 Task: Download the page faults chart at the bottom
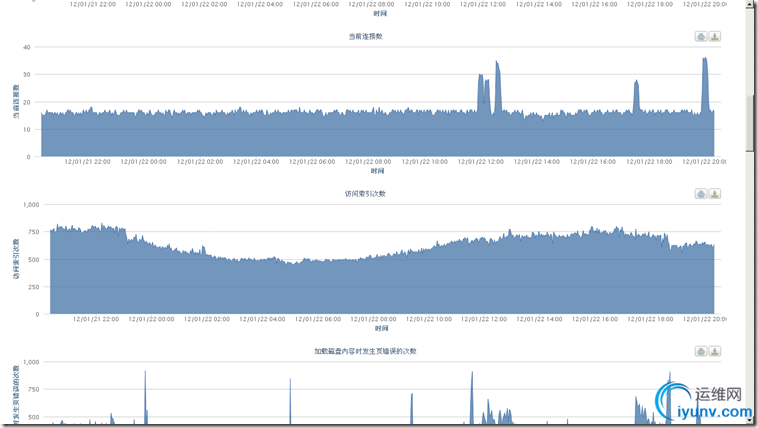click(714, 352)
